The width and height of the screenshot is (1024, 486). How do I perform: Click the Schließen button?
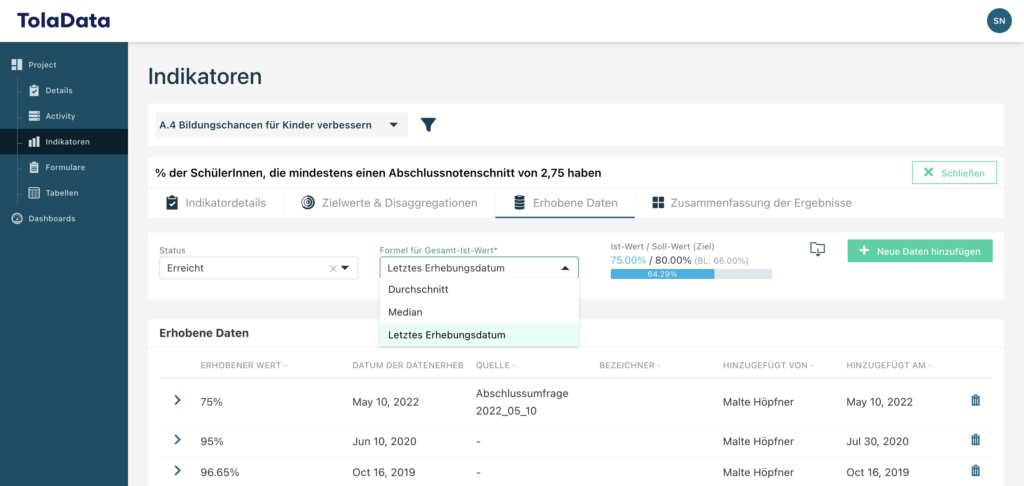[954, 172]
